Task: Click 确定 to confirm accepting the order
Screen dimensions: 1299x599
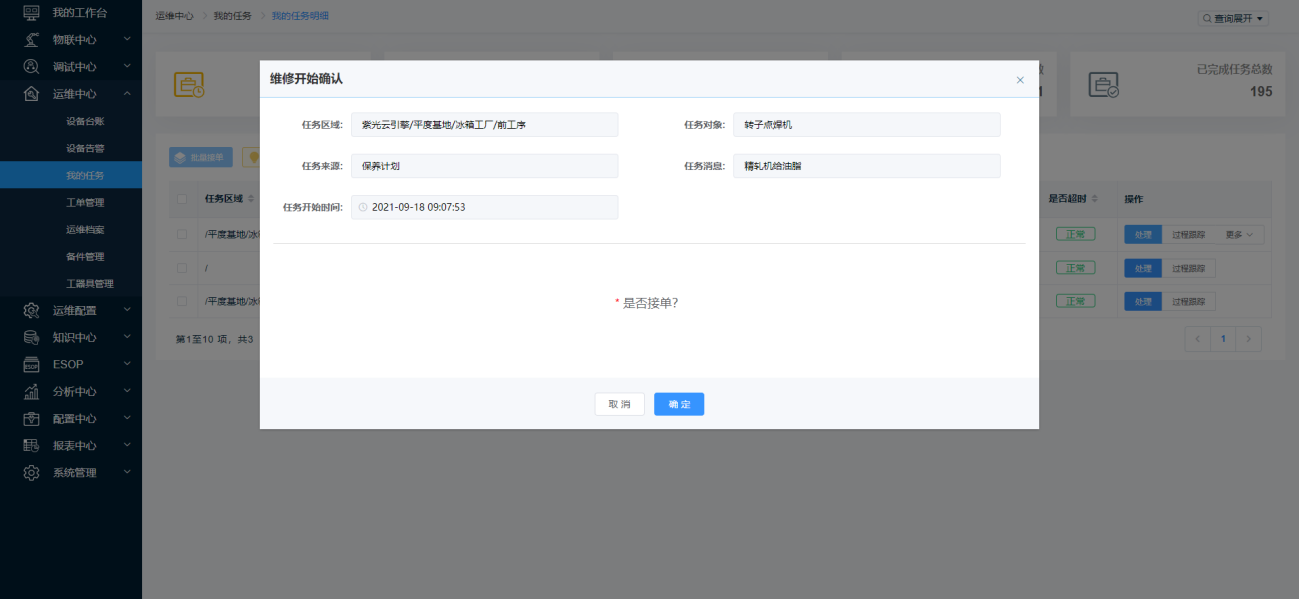Action: pos(679,404)
